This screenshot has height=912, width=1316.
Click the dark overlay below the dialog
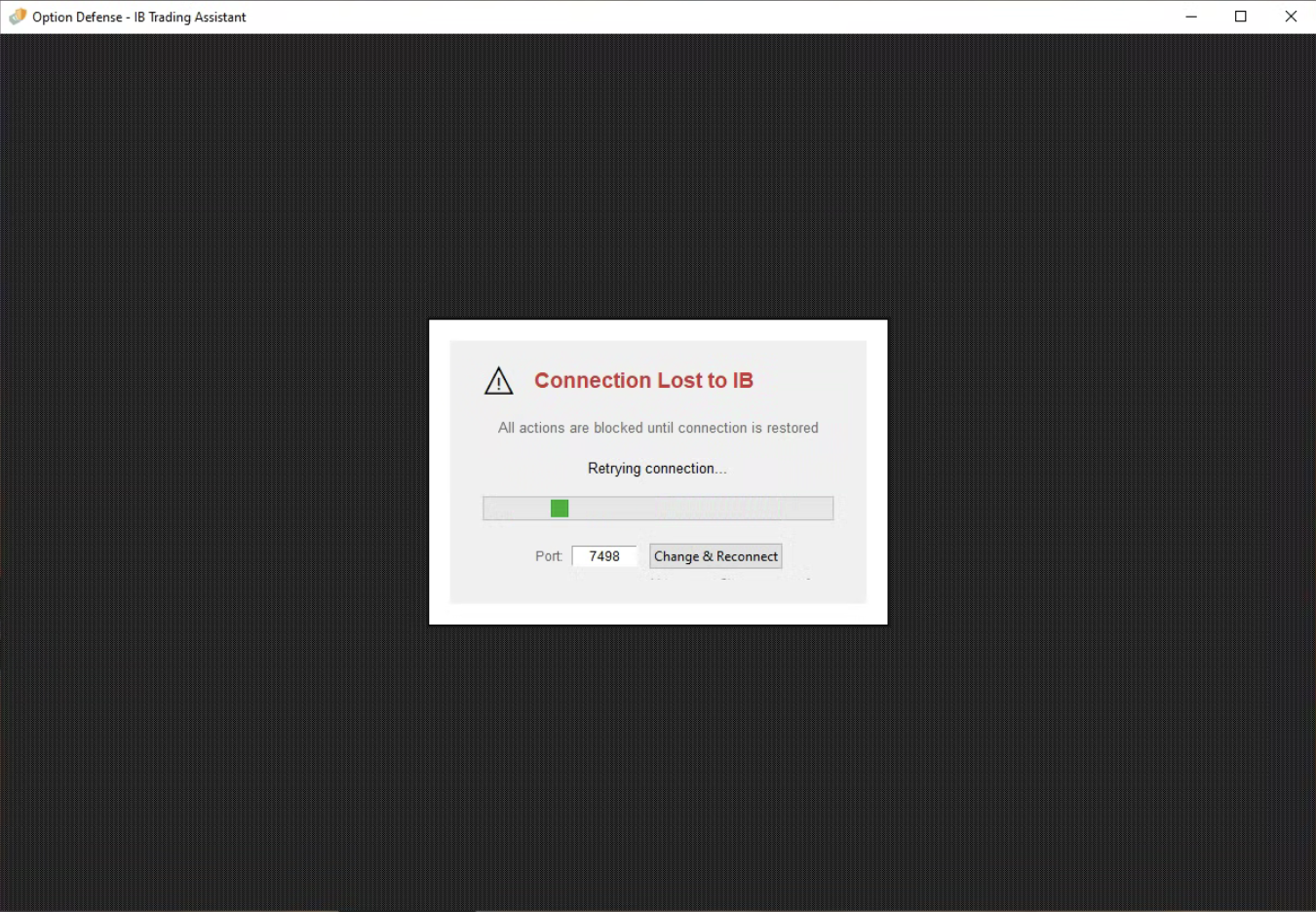tap(658, 760)
